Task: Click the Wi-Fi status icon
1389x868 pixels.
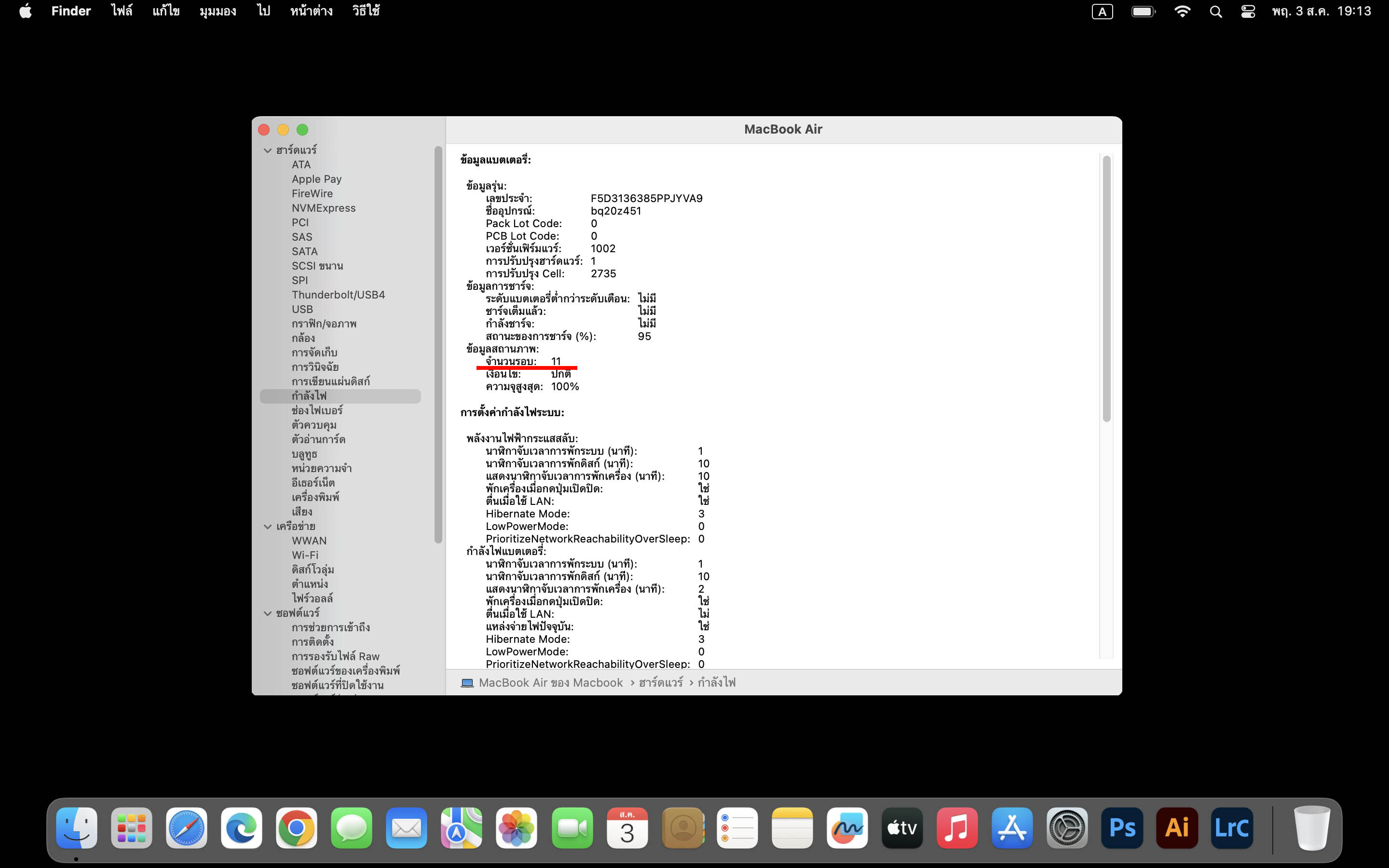Action: 1183,12
